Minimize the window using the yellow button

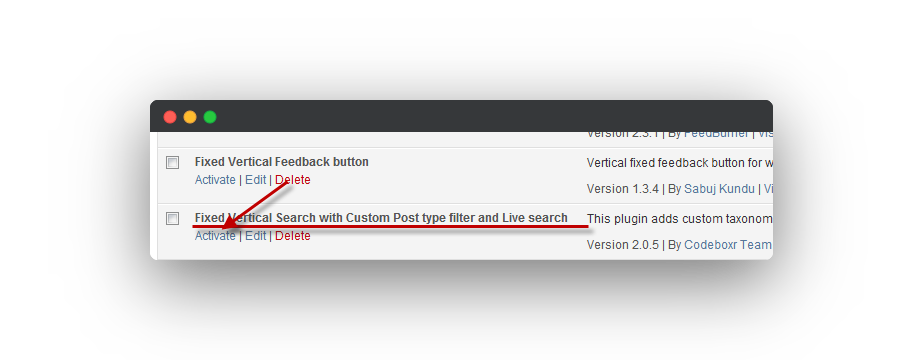click(x=190, y=117)
